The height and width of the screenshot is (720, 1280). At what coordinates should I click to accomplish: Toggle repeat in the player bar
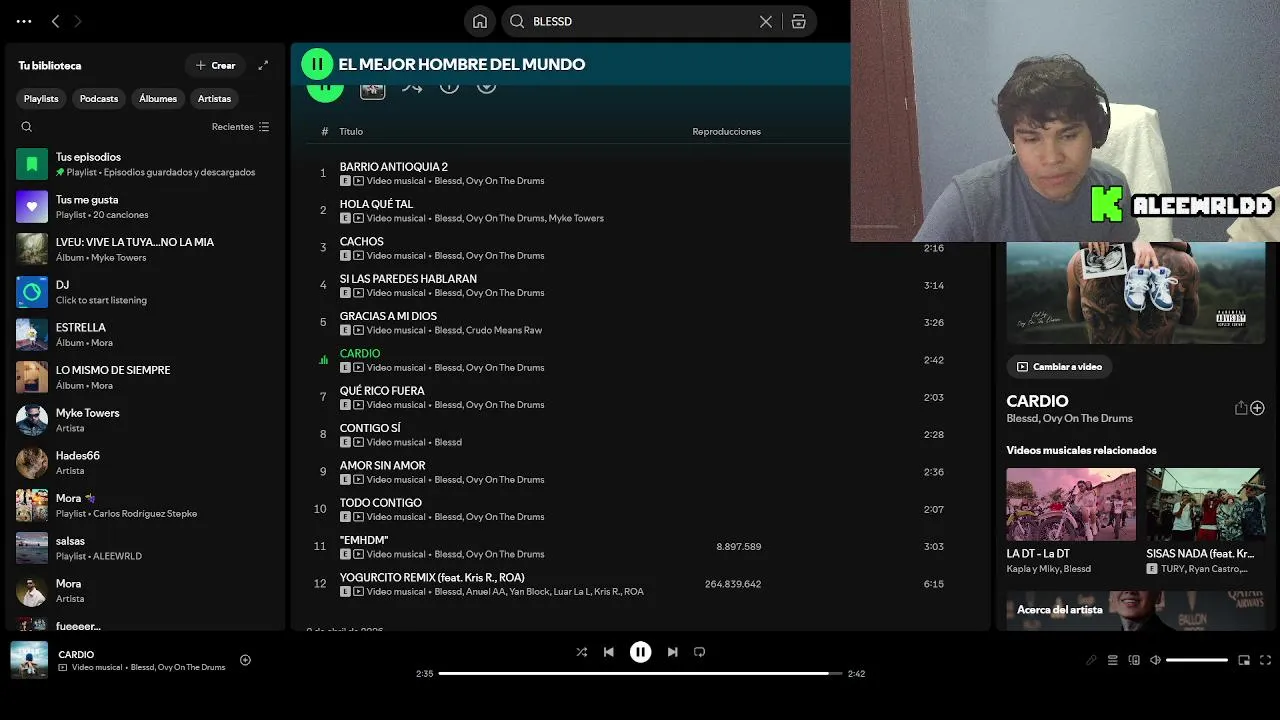[699, 652]
